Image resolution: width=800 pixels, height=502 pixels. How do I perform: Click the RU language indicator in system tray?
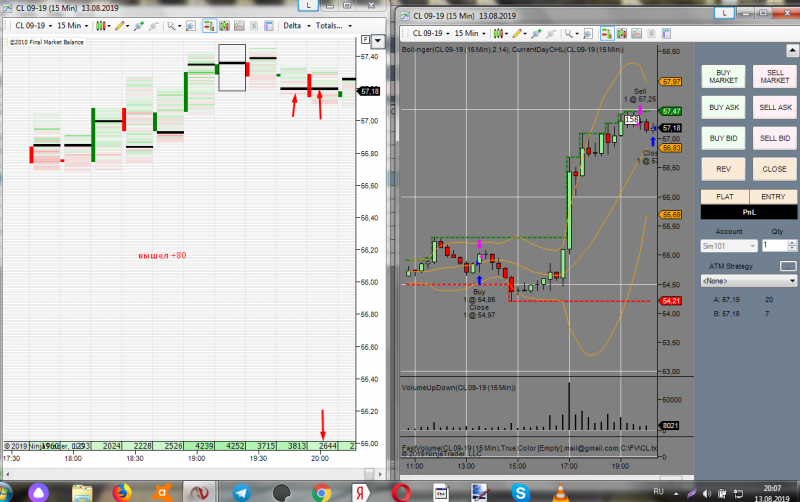(658, 492)
